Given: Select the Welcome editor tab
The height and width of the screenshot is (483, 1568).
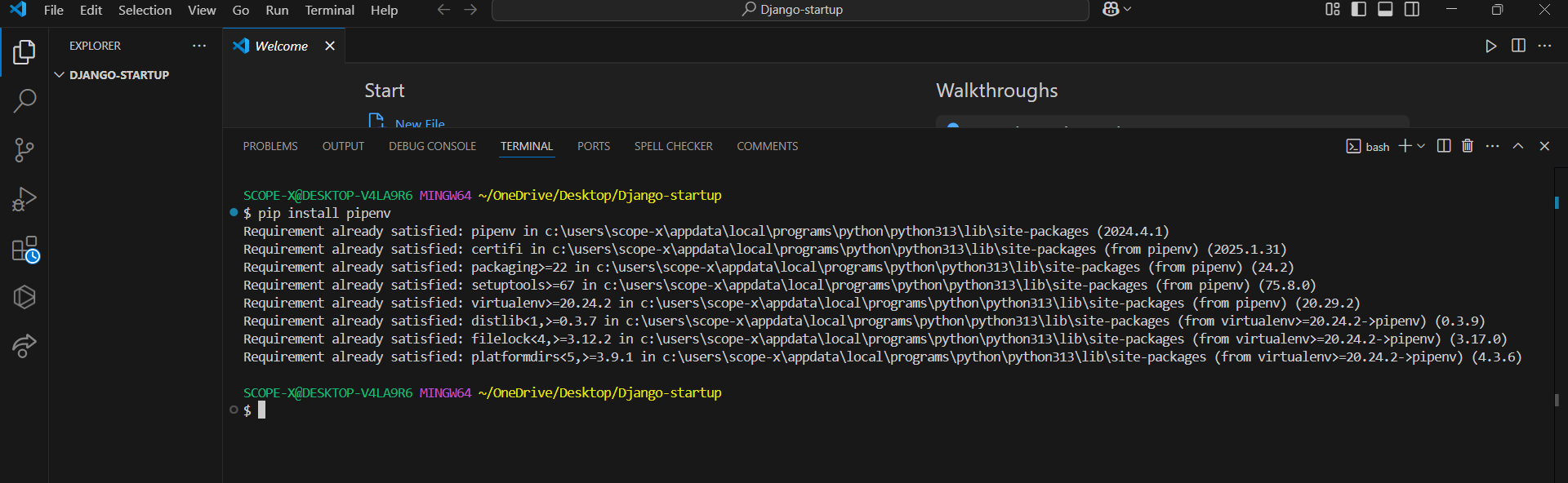Looking at the screenshot, I should tap(284, 46).
